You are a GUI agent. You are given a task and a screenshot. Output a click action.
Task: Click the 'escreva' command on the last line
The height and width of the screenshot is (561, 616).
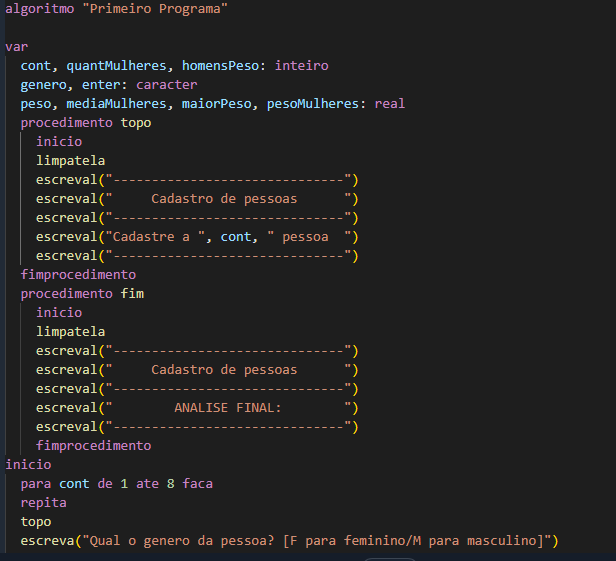click(47, 541)
